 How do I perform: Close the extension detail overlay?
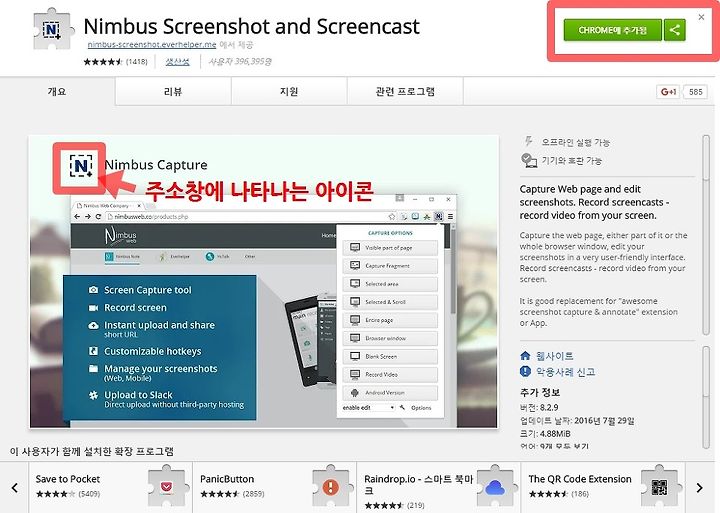coord(701,17)
